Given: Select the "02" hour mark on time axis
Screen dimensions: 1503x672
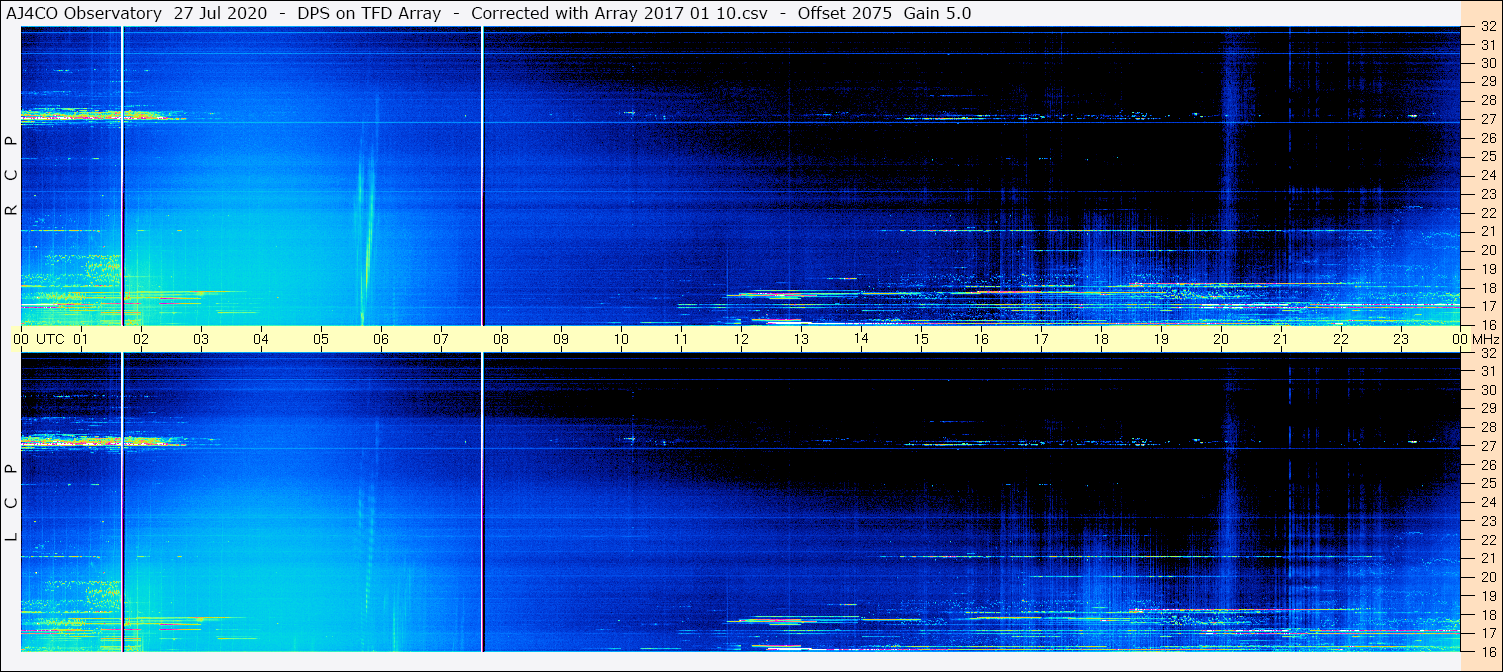Looking at the screenshot, I should (141, 339).
